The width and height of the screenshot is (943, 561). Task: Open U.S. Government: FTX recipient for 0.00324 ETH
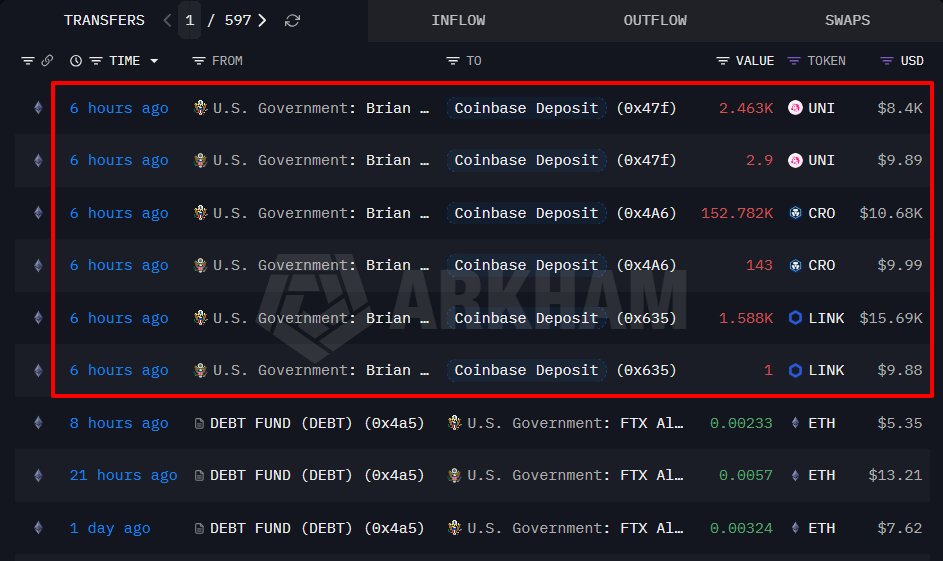(565, 529)
